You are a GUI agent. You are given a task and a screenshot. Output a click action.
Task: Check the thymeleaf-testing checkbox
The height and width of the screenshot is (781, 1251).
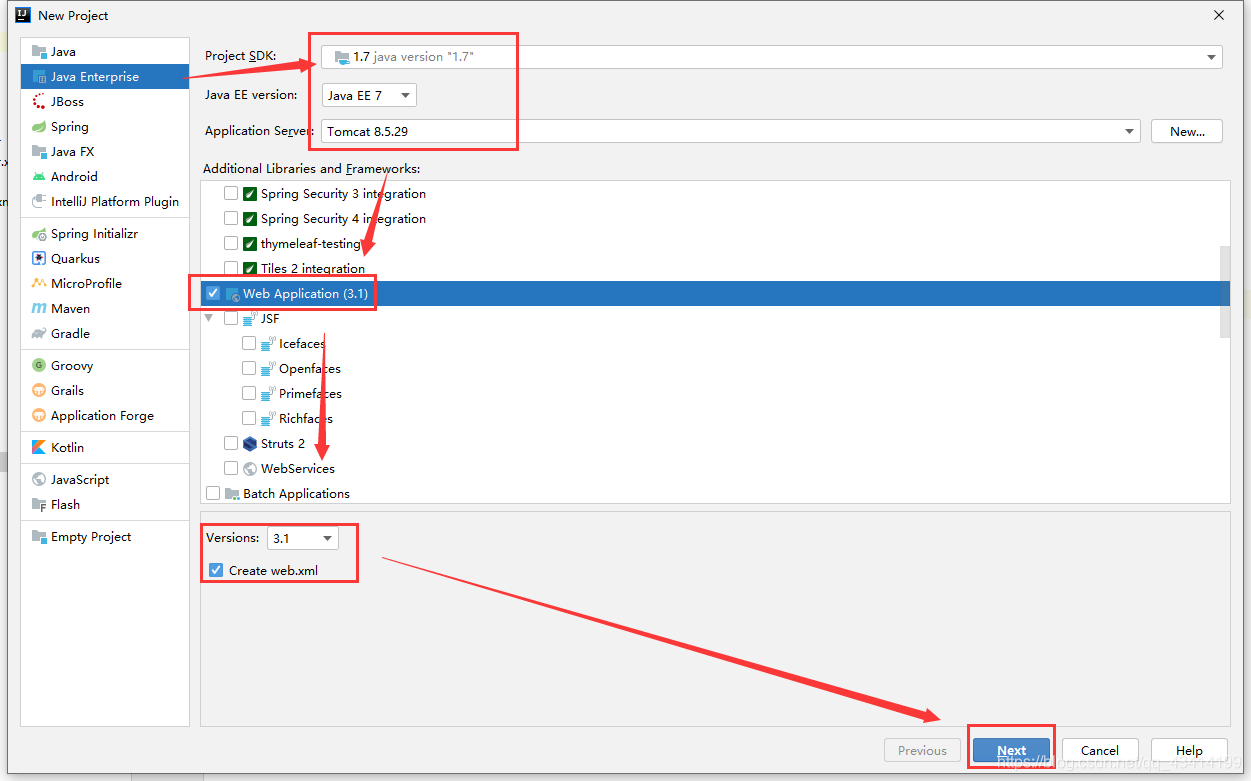click(x=231, y=243)
